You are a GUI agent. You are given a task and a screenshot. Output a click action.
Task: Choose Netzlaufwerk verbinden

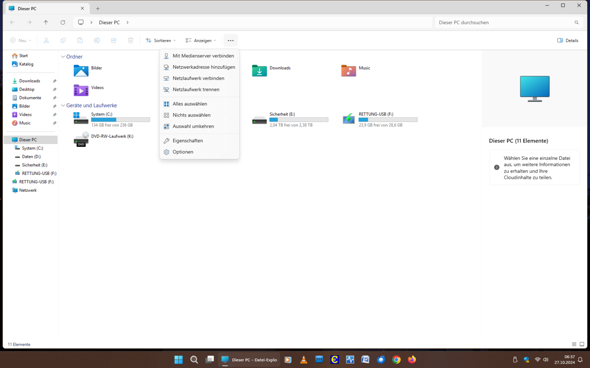(x=199, y=78)
